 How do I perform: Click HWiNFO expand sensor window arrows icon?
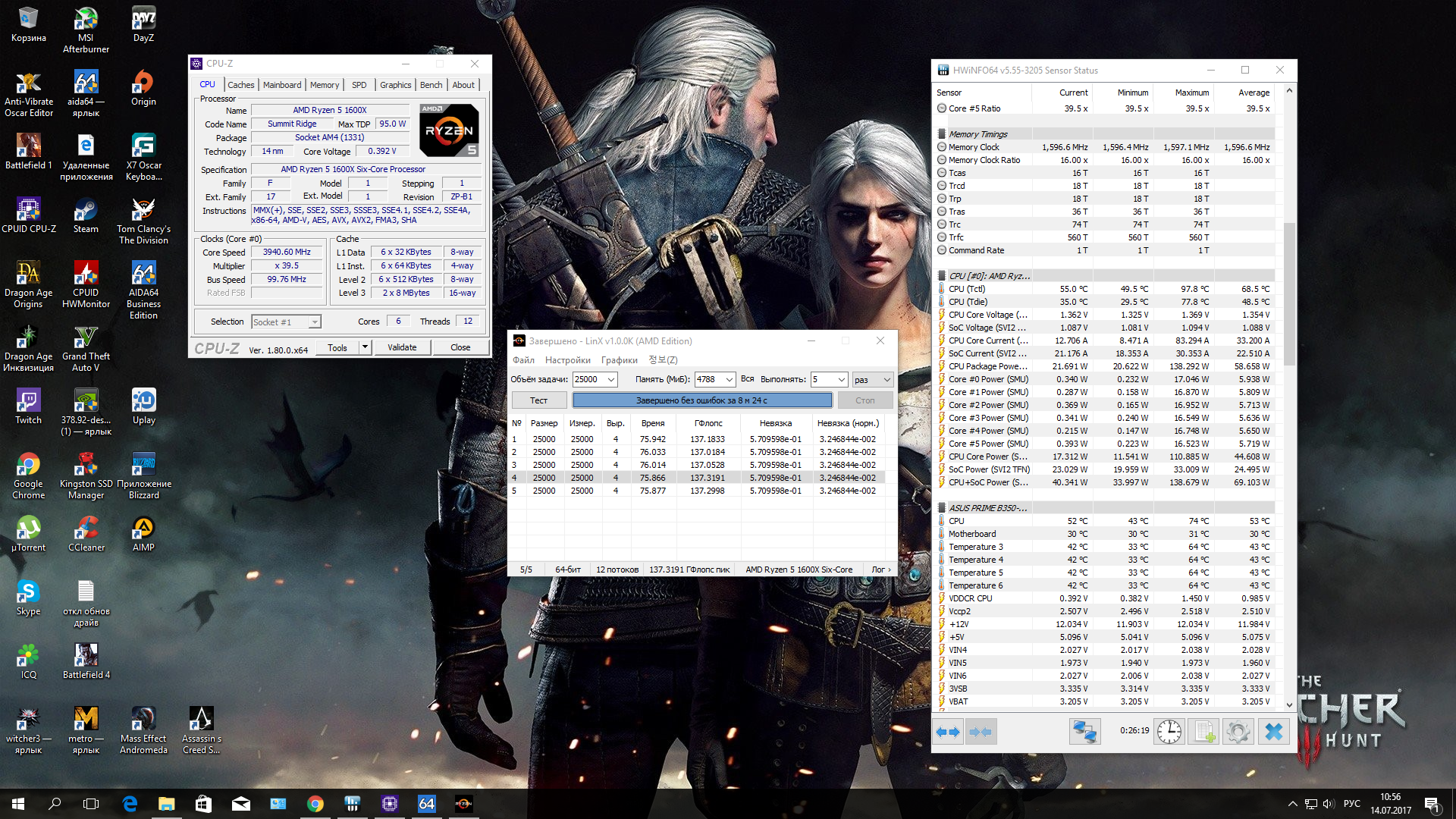(948, 732)
